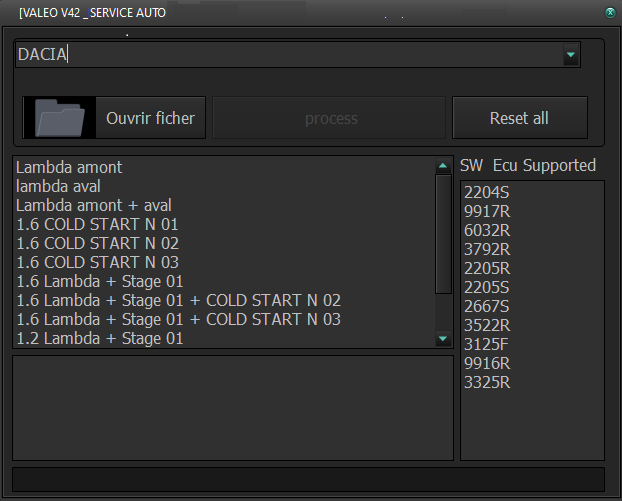
Task: Select ECU software 3792R
Action: [x=487, y=250]
